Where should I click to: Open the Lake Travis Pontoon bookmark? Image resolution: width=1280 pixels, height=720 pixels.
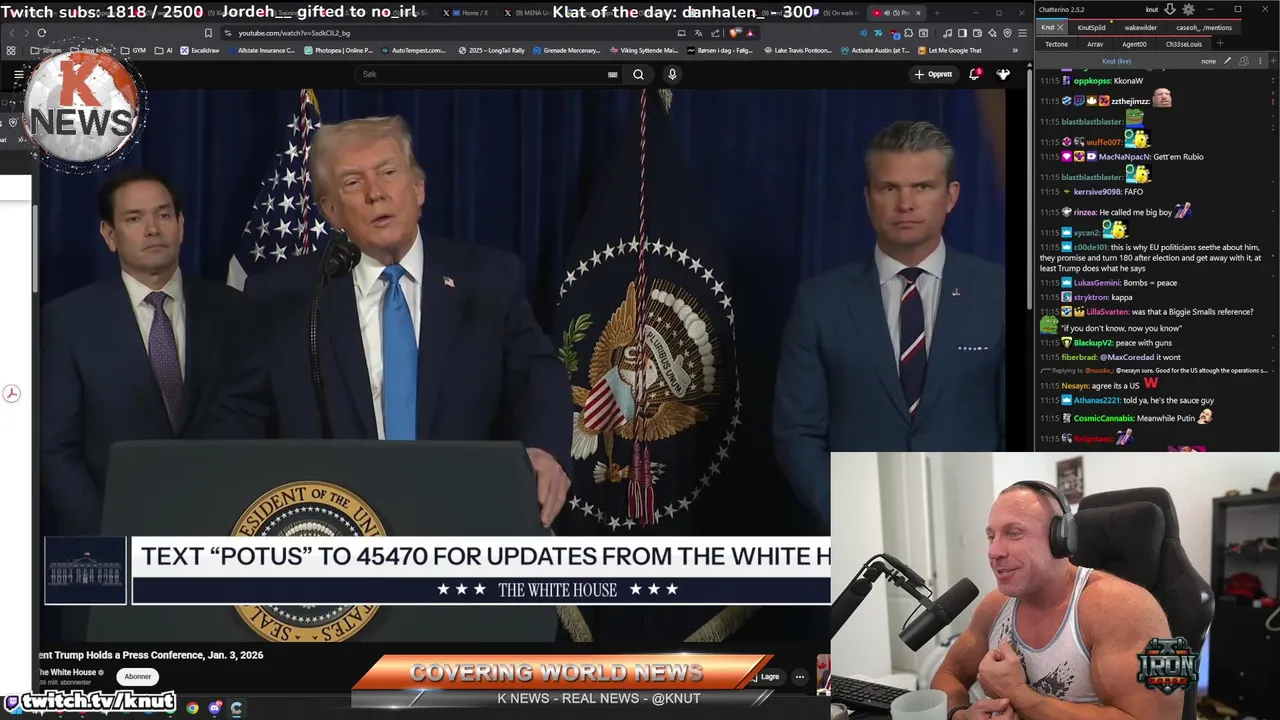point(798,50)
